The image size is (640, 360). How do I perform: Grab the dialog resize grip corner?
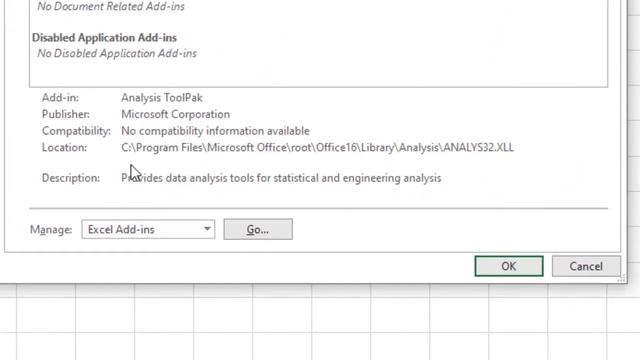622,278
